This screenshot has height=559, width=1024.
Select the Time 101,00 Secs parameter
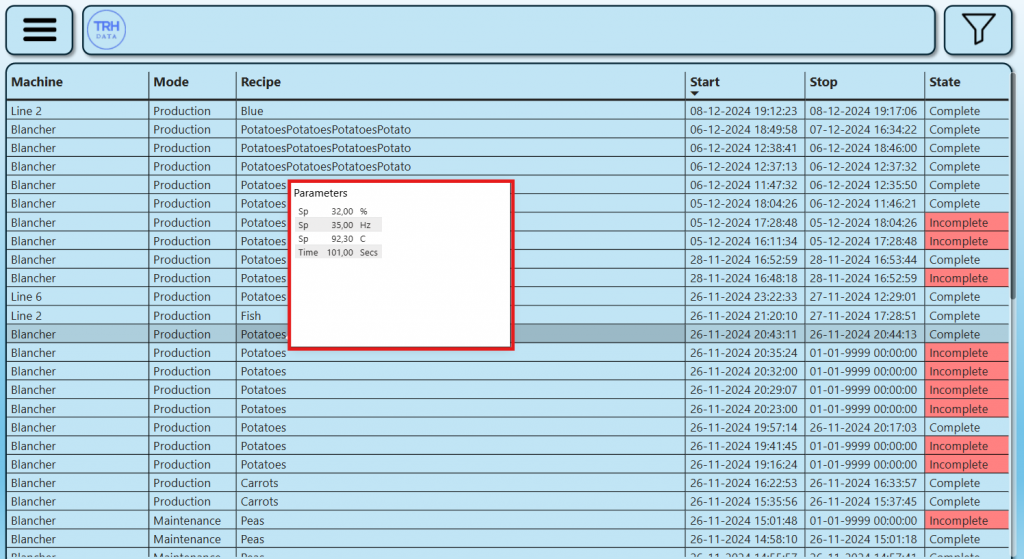(339, 253)
